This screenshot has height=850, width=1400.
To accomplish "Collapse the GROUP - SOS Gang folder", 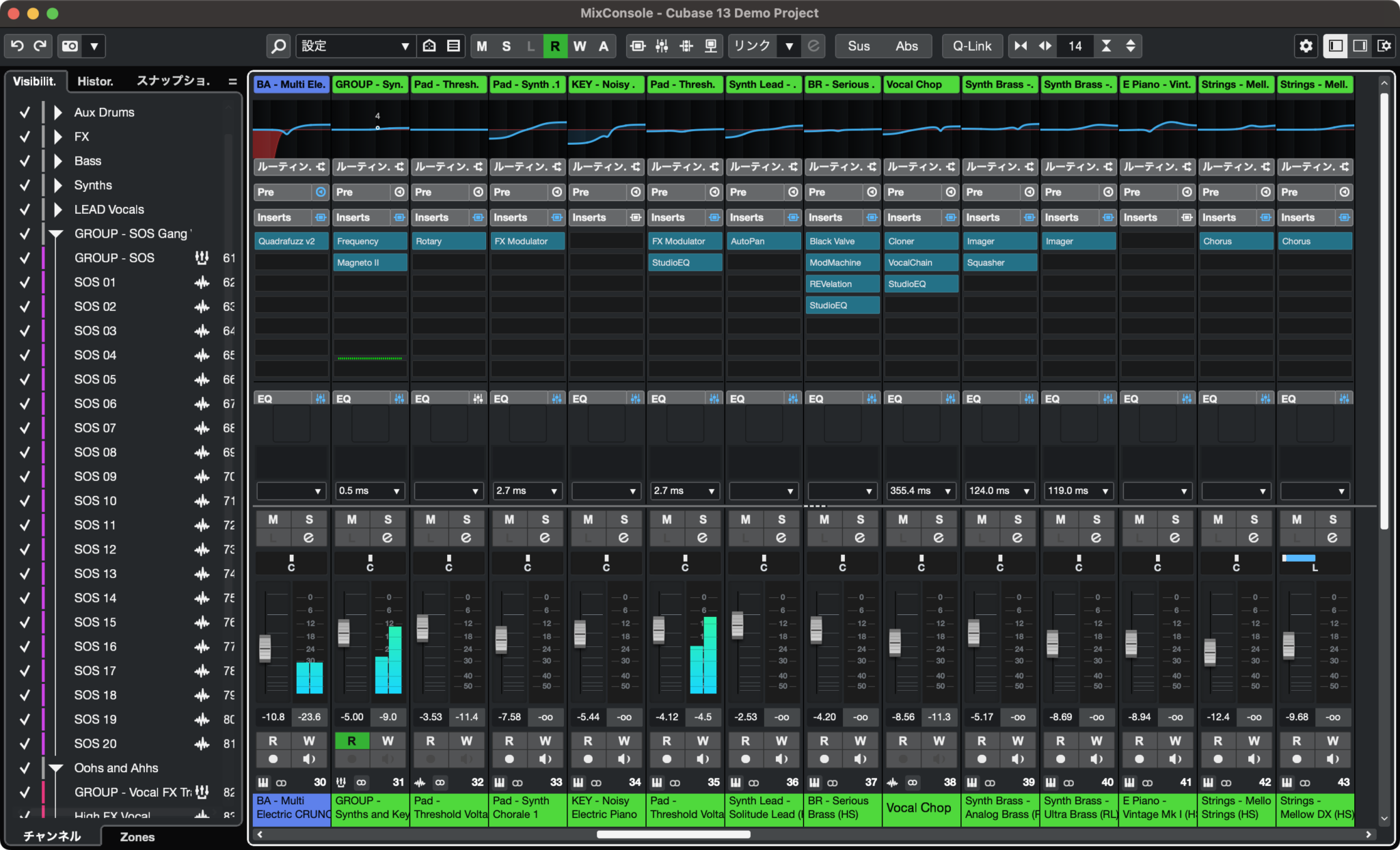I will [55, 234].
